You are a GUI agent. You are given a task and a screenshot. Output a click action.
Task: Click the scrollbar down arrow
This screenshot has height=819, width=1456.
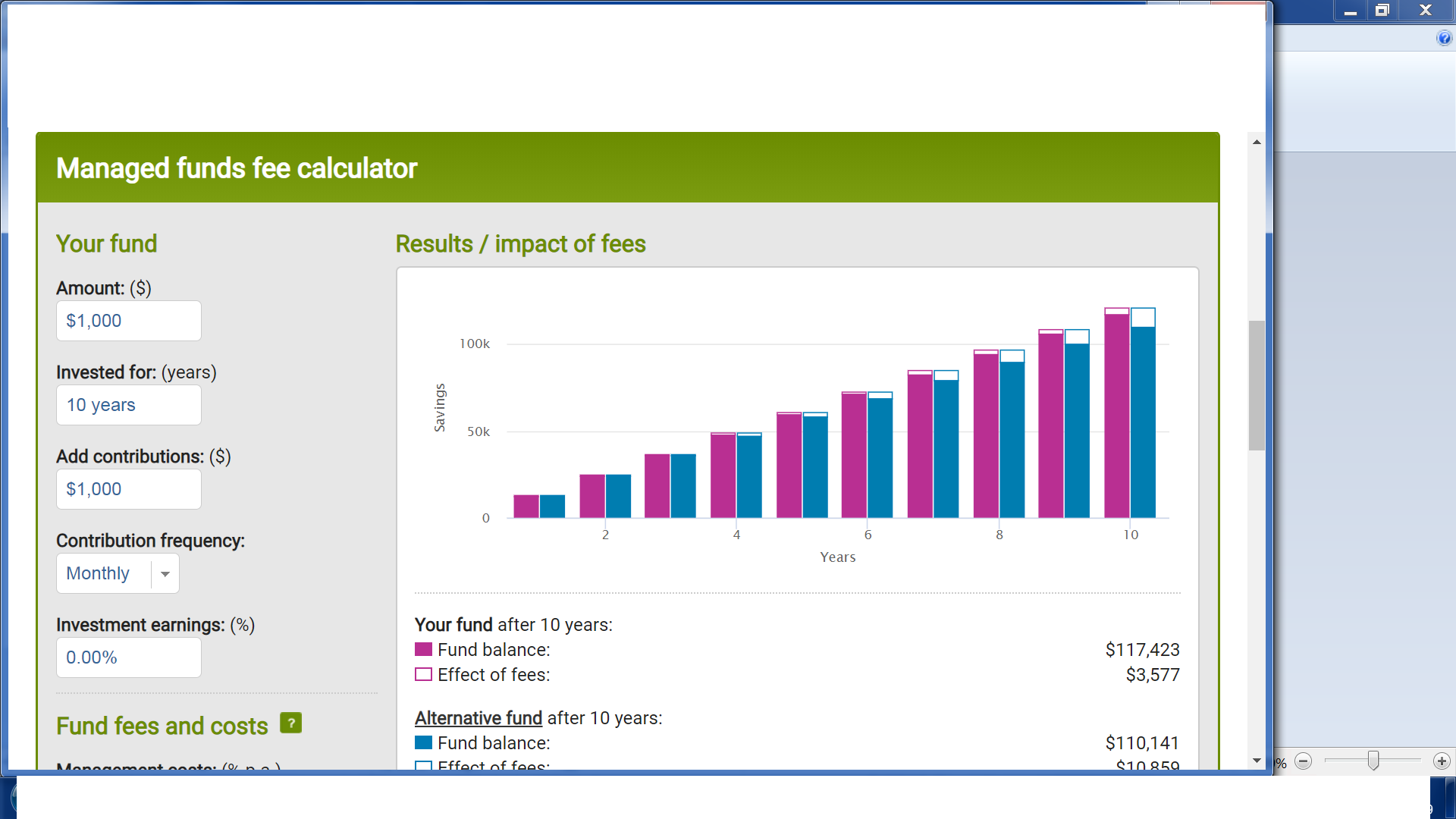coord(1257,761)
